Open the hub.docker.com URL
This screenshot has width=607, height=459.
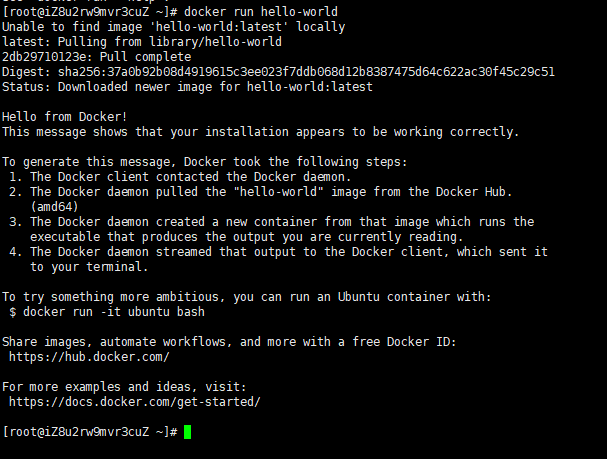coord(89,356)
